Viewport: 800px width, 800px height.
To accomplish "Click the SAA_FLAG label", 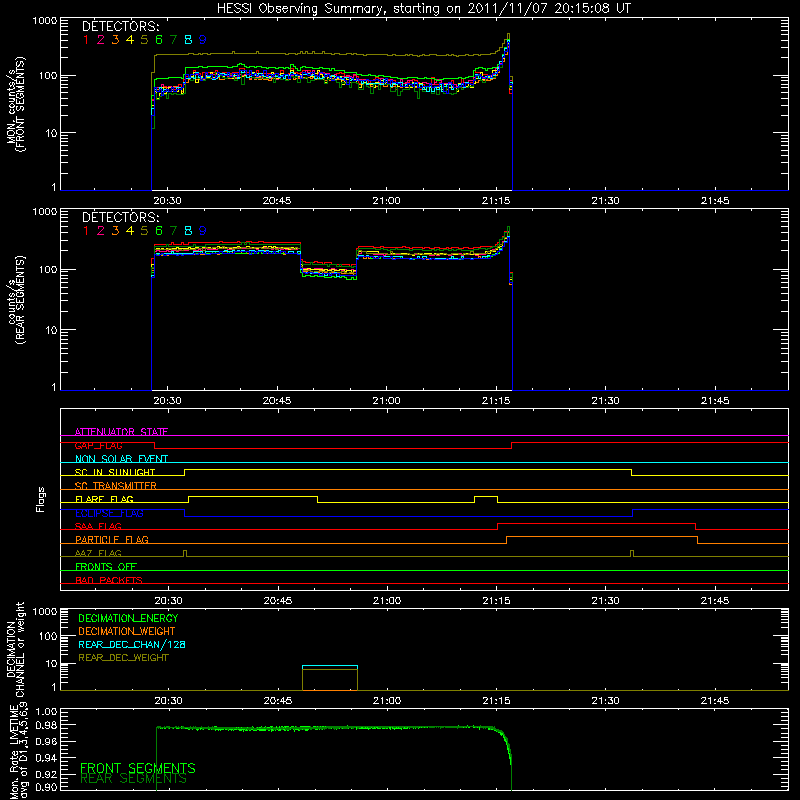I will tap(98, 526).
